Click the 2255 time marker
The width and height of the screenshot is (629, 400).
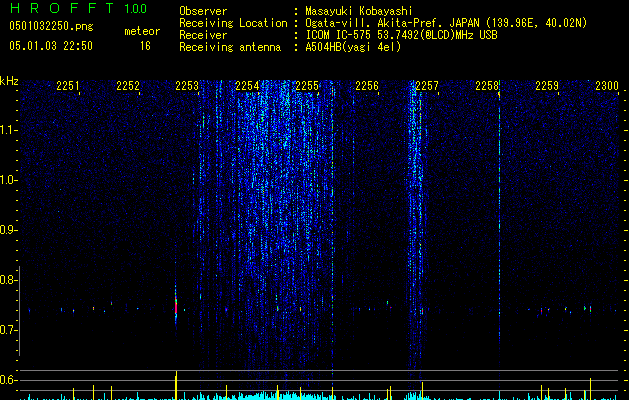pos(307,86)
